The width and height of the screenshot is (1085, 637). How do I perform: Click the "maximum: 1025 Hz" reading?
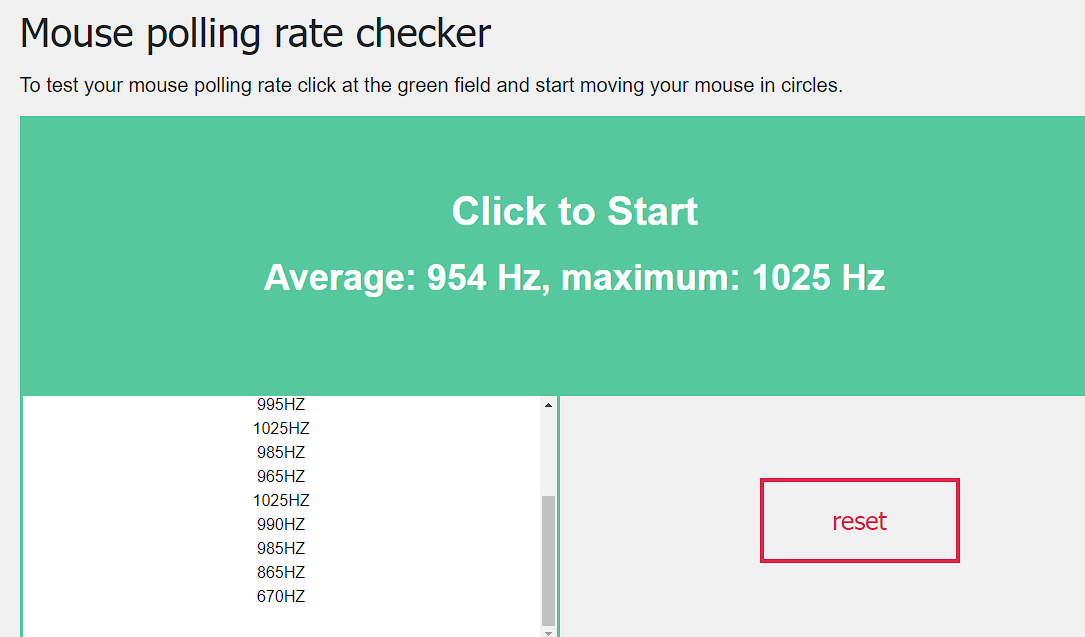pyautogui.click(x=722, y=278)
